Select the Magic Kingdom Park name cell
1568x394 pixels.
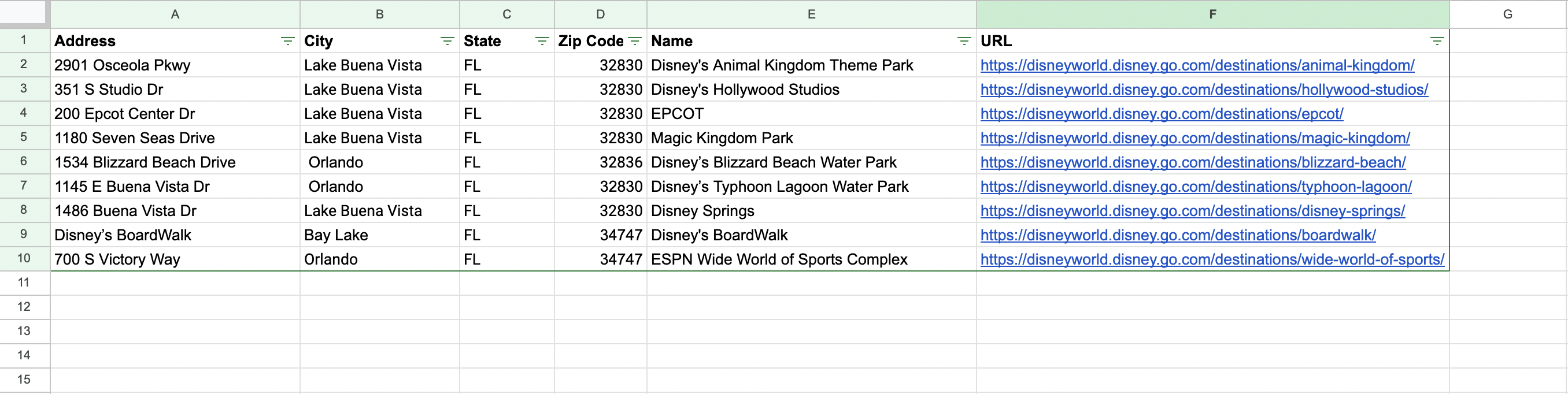[811, 138]
